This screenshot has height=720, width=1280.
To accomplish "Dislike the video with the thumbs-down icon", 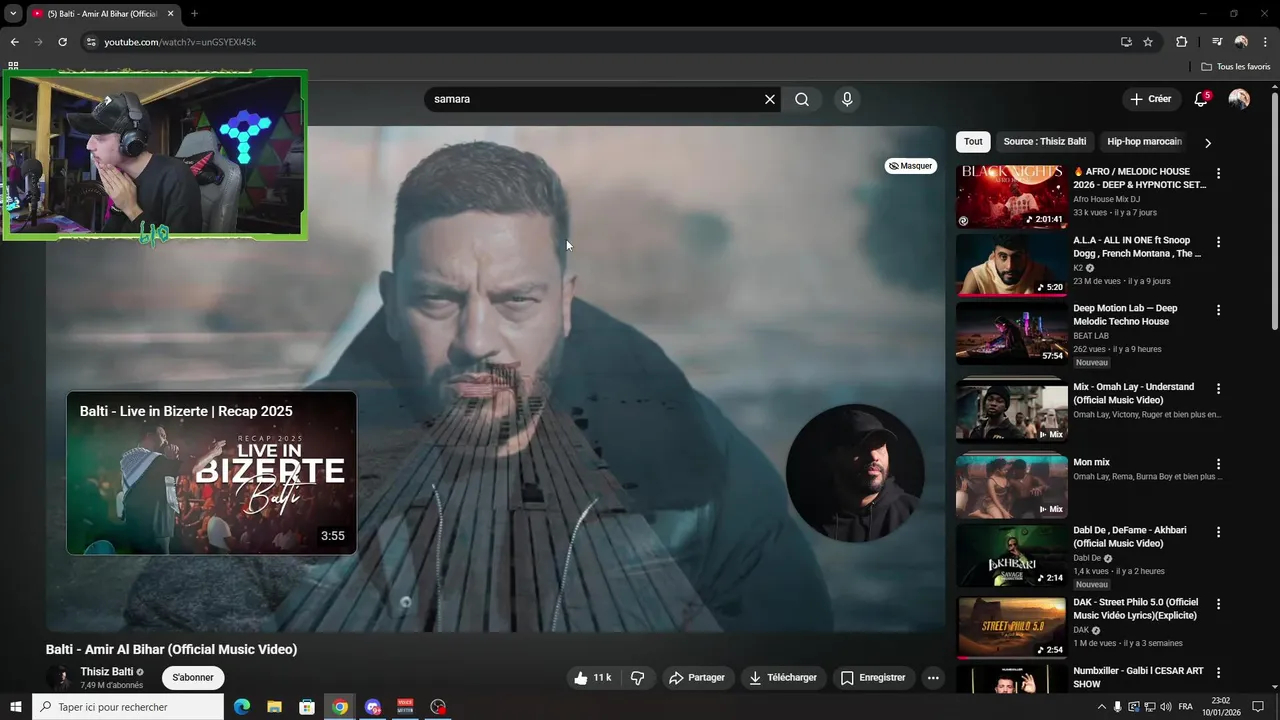I will point(637,678).
